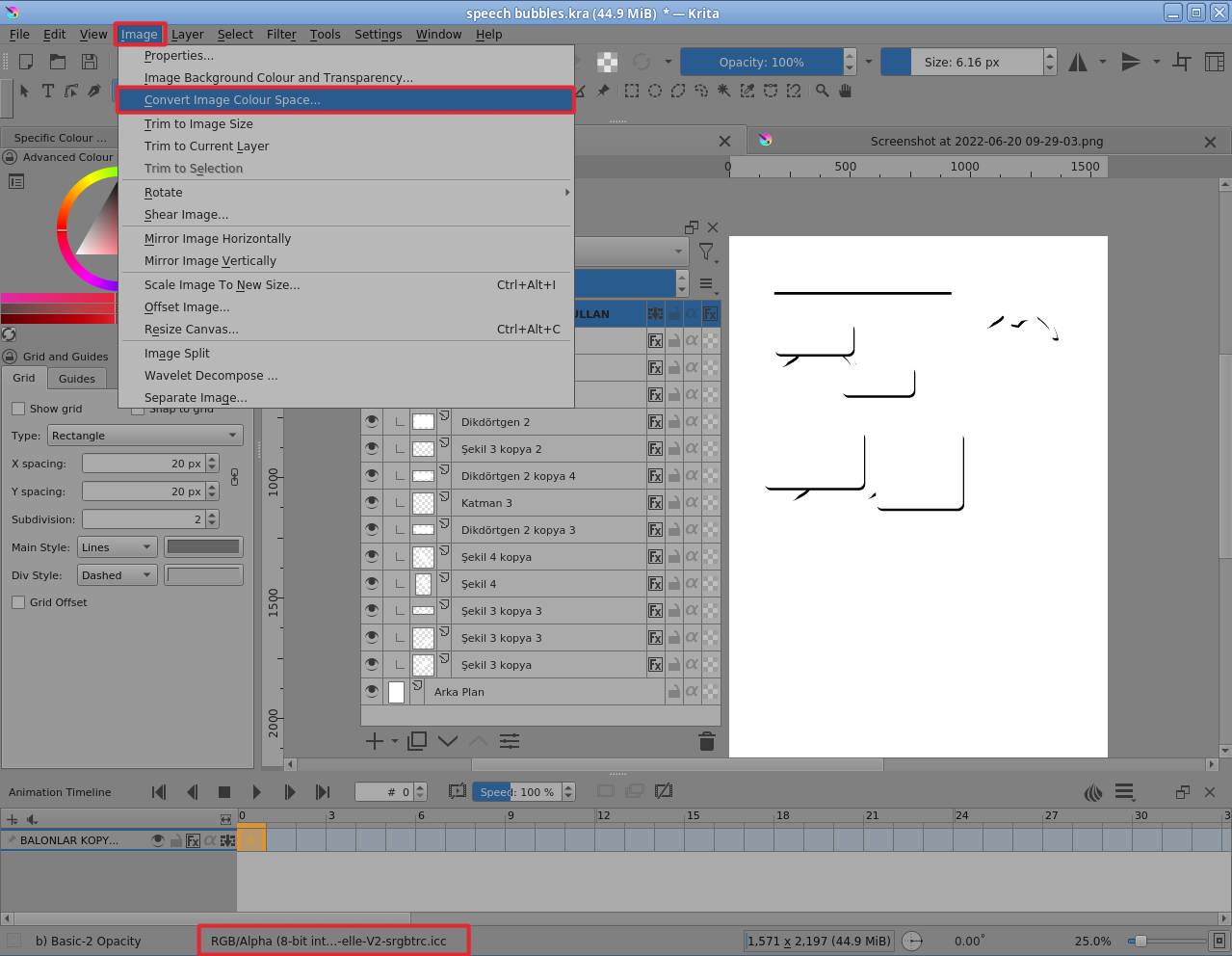Click the X spacing input field
This screenshot has width=1232, height=956.
(x=144, y=464)
